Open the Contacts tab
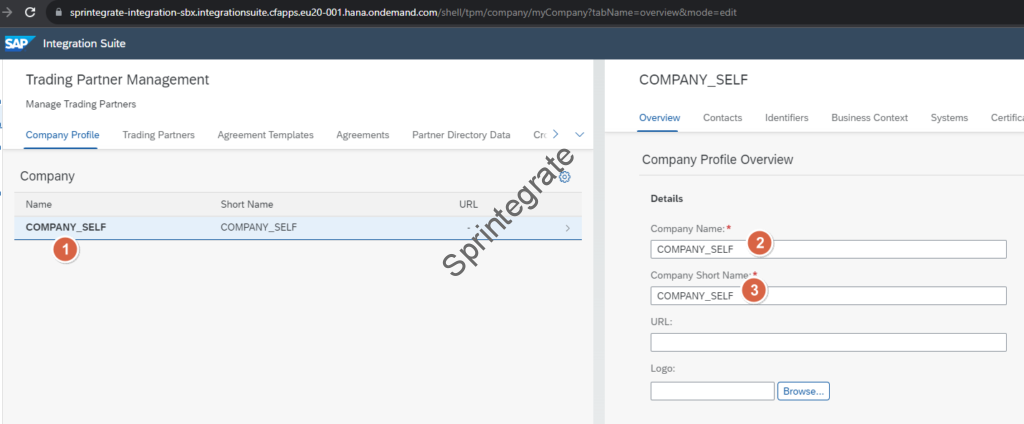The image size is (1024, 424). [722, 118]
